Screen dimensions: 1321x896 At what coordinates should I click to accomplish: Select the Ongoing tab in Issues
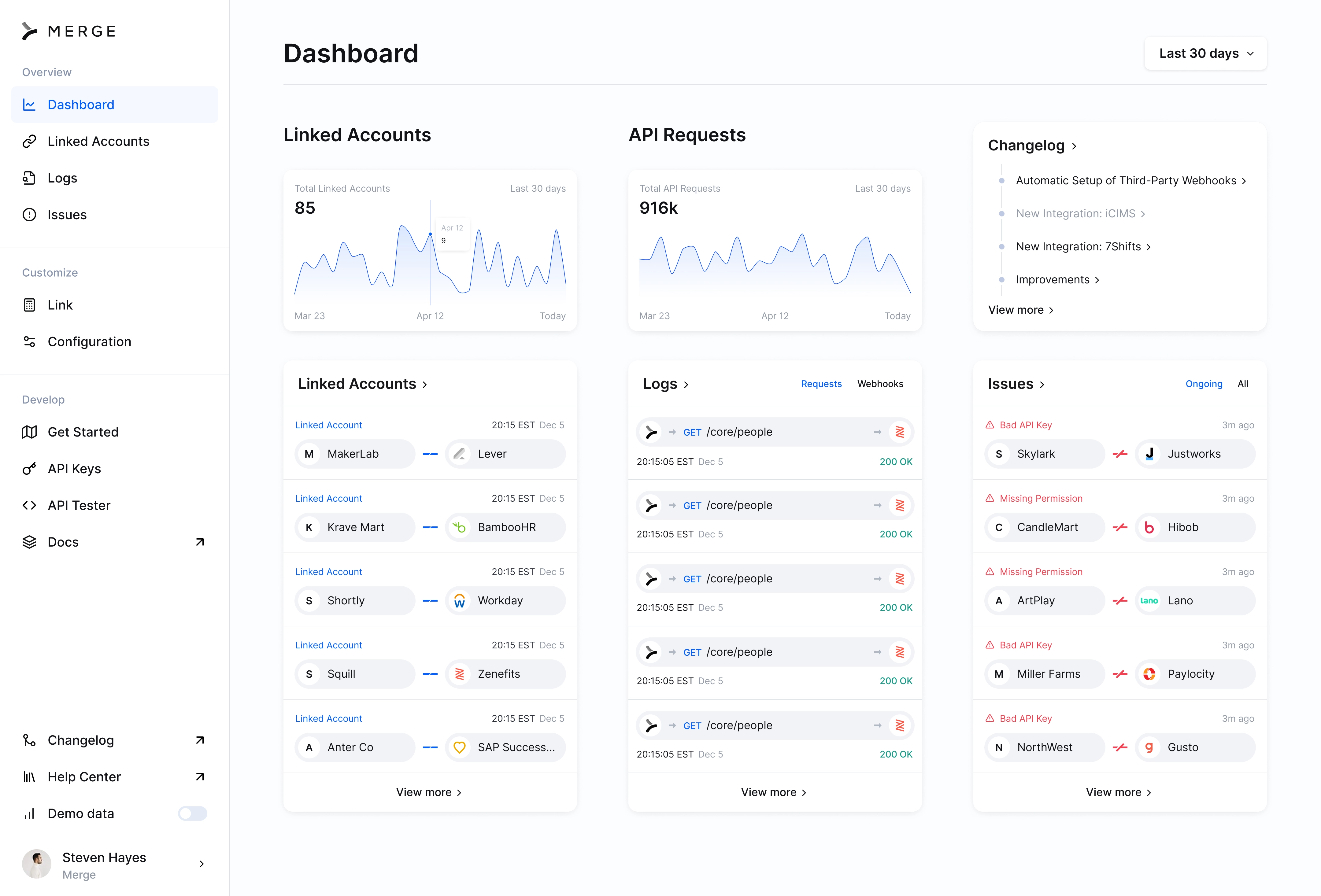pos(1204,384)
